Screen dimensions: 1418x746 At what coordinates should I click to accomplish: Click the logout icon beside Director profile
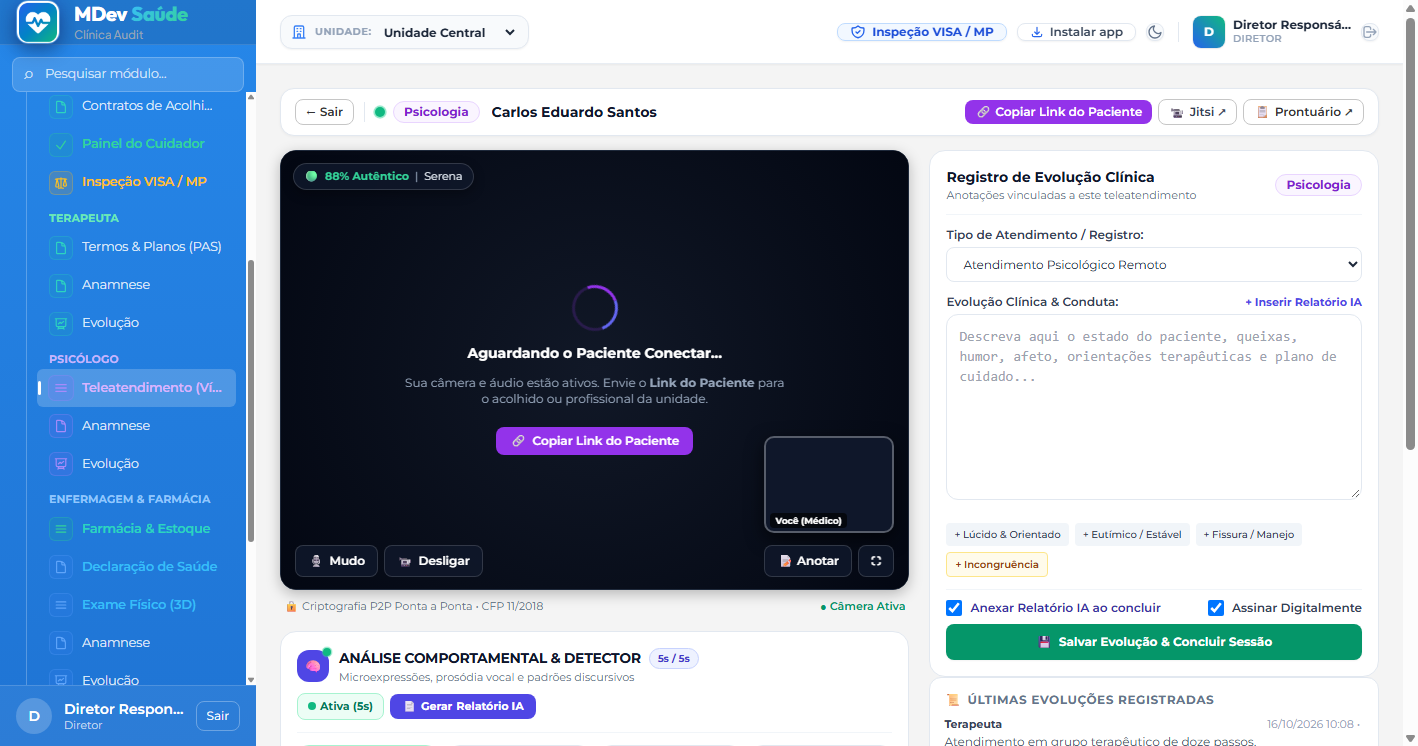[x=1370, y=32]
